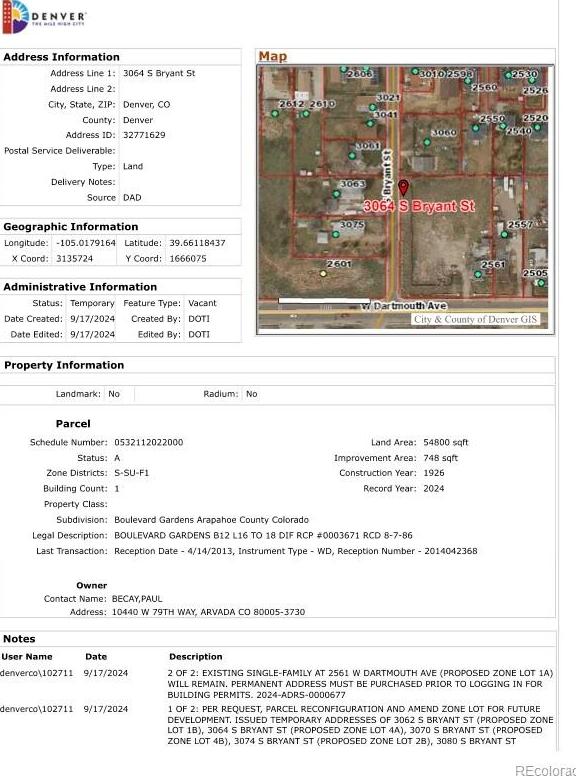Select the green marker for address 2557
576x776 pixels.
click(x=504, y=235)
